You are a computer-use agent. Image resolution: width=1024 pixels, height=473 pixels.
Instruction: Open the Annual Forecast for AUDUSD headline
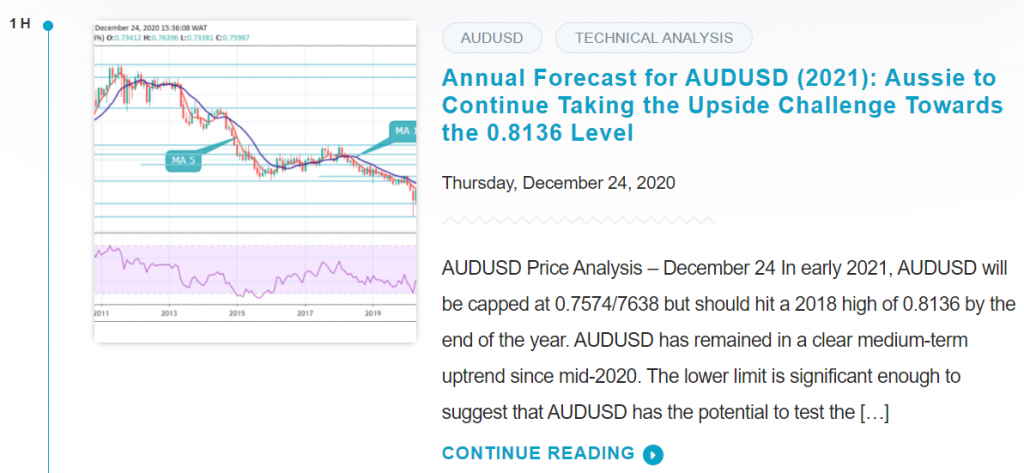721,105
